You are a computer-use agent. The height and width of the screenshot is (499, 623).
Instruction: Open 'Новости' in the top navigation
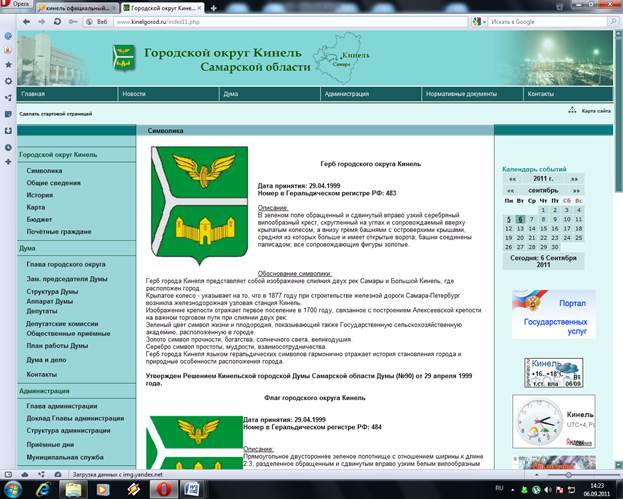[133, 93]
